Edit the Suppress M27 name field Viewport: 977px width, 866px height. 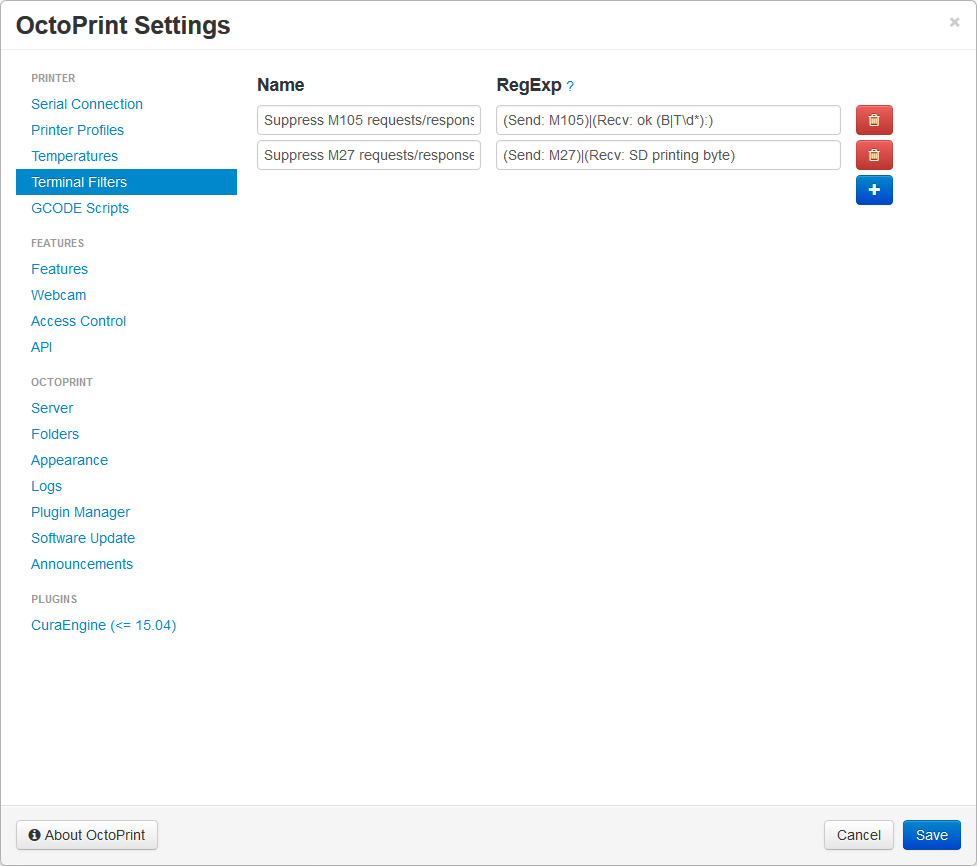coord(369,155)
